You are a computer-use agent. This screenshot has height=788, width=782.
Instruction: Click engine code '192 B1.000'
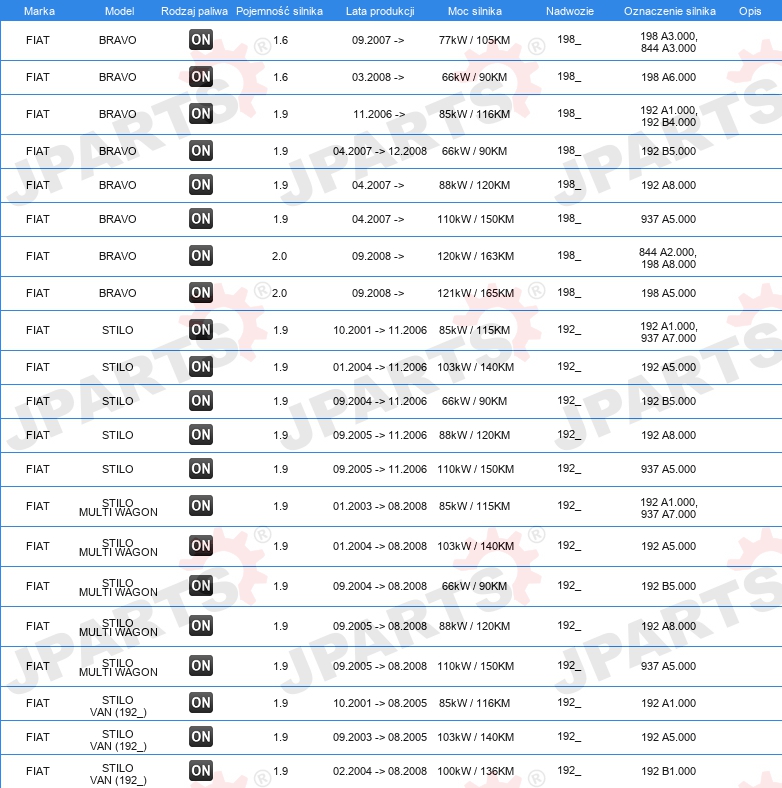pyautogui.click(x=668, y=771)
